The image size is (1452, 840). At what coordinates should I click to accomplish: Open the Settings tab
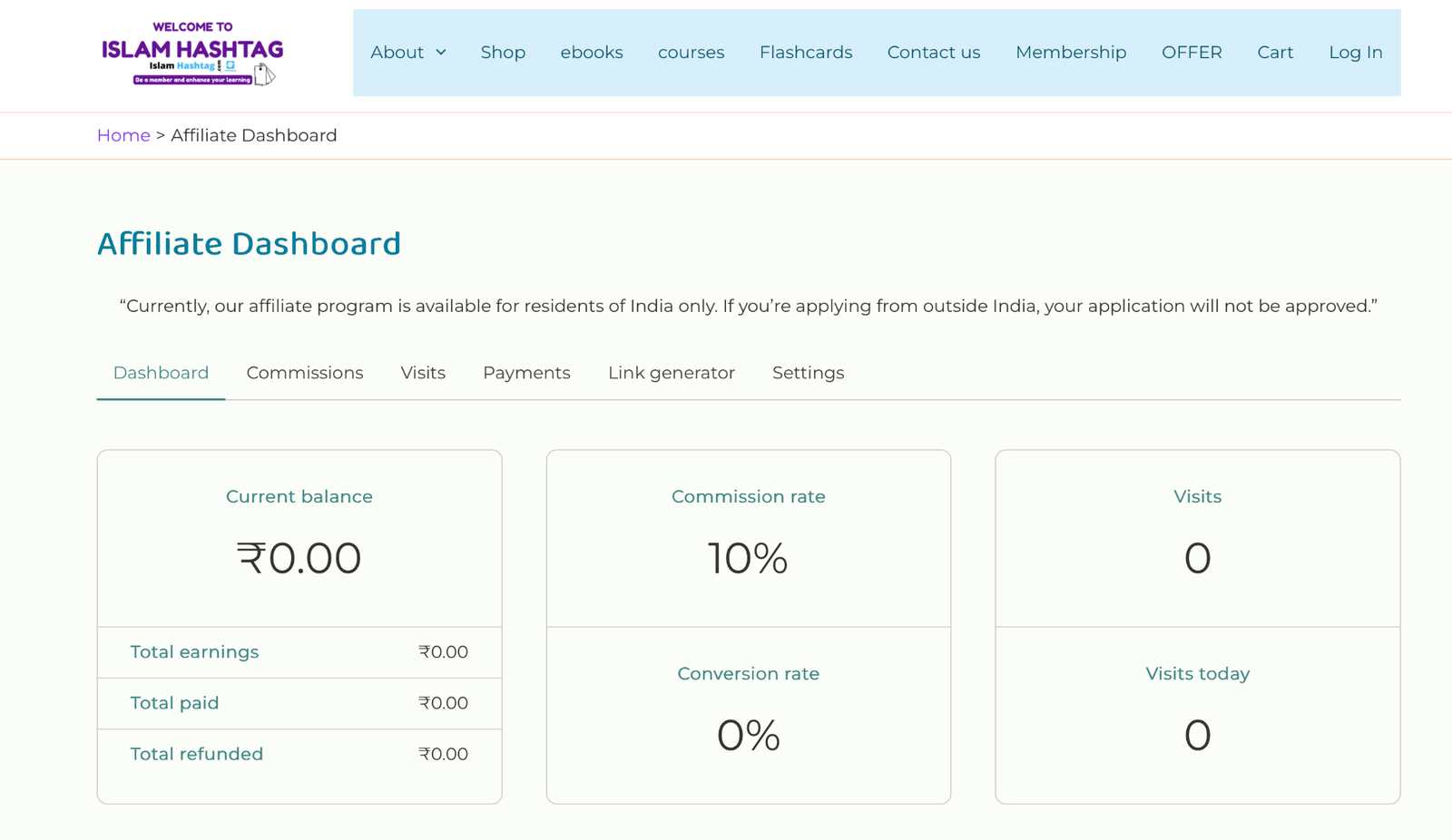(808, 373)
